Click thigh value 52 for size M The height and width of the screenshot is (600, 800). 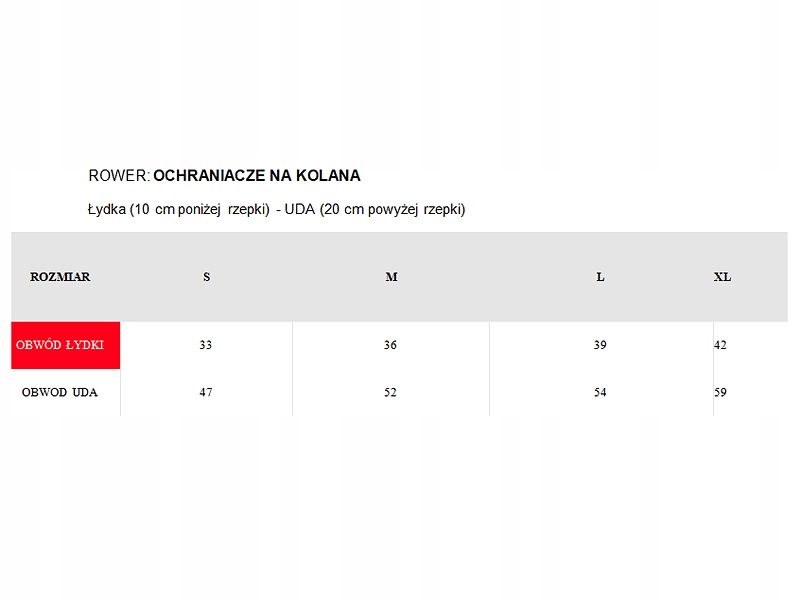pos(390,393)
